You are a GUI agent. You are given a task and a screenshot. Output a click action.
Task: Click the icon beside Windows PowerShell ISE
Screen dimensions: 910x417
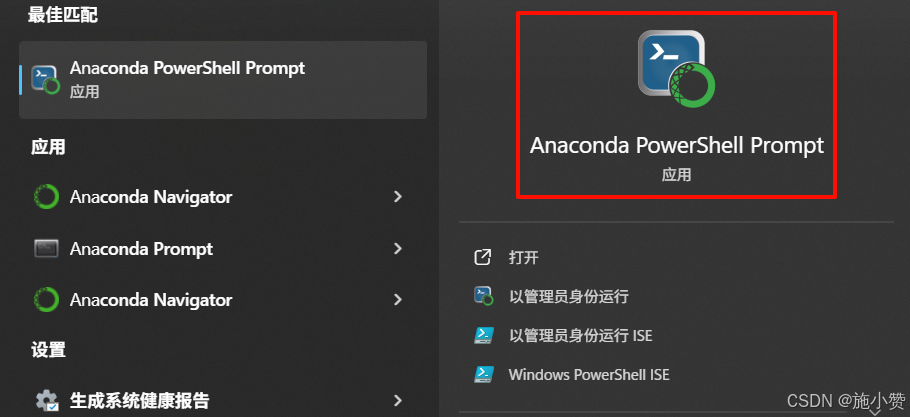[483, 374]
